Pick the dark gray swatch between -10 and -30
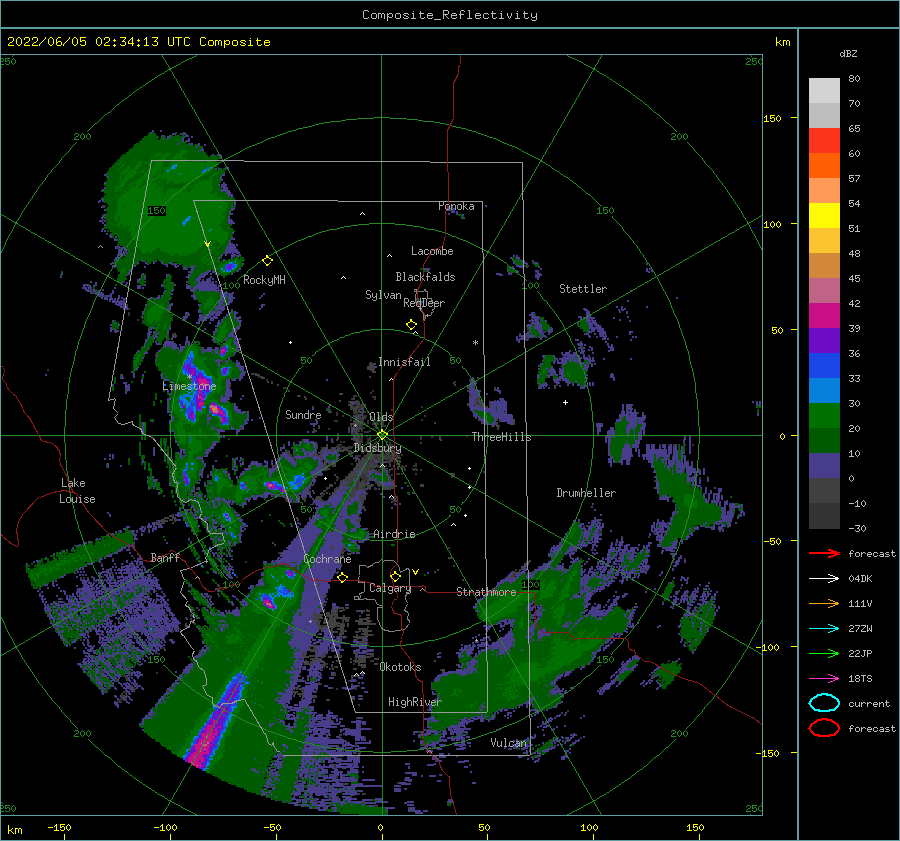Image resolution: width=900 pixels, height=841 pixels. [x=824, y=516]
